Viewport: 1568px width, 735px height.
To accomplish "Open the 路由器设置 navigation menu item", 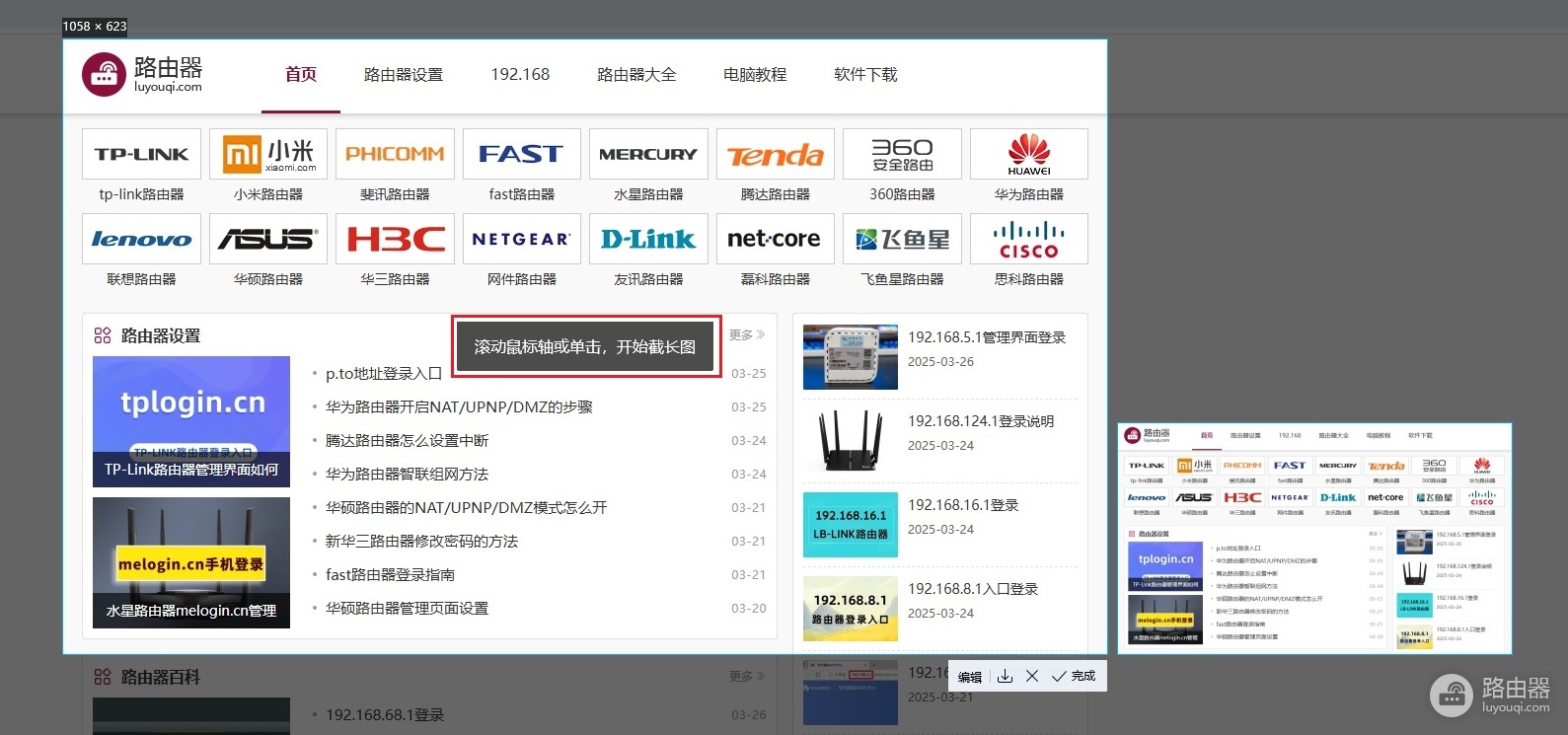I will pos(404,74).
